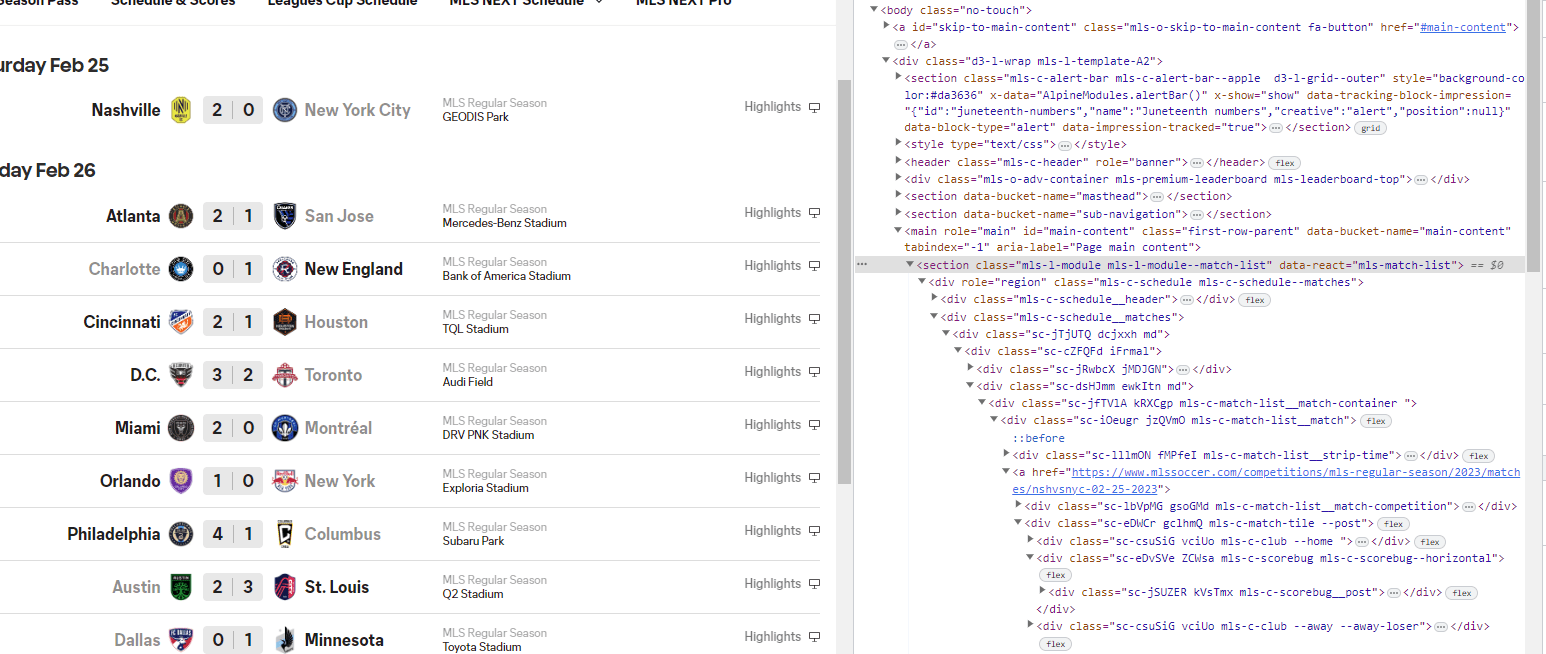Viewport: 1546px width, 654px height.
Task: Click the Houston Dynamo logo
Action: coord(285,322)
